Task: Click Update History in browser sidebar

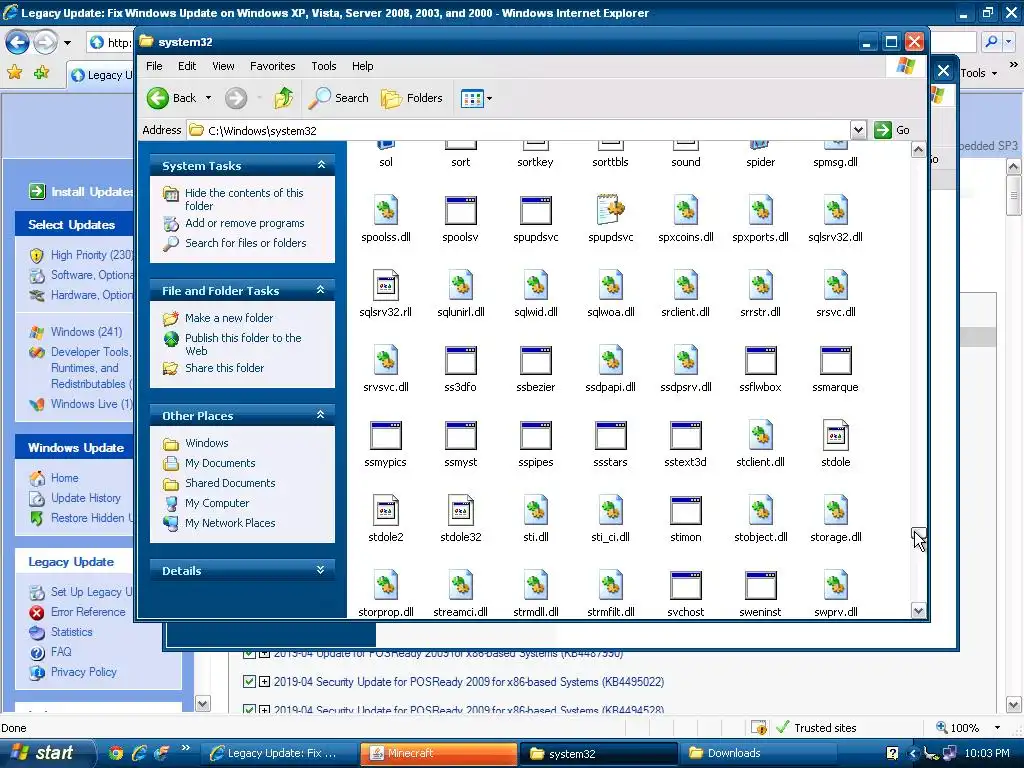Action: pyautogui.click(x=86, y=498)
